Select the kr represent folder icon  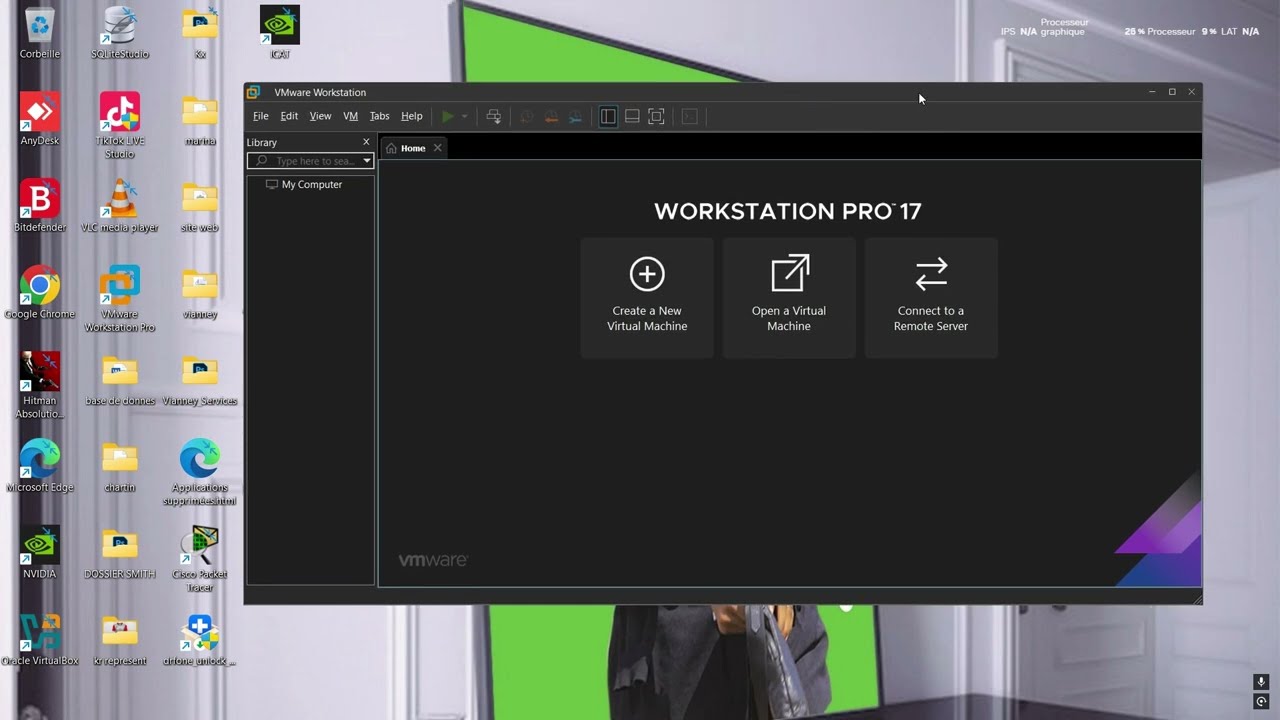[120, 639]
